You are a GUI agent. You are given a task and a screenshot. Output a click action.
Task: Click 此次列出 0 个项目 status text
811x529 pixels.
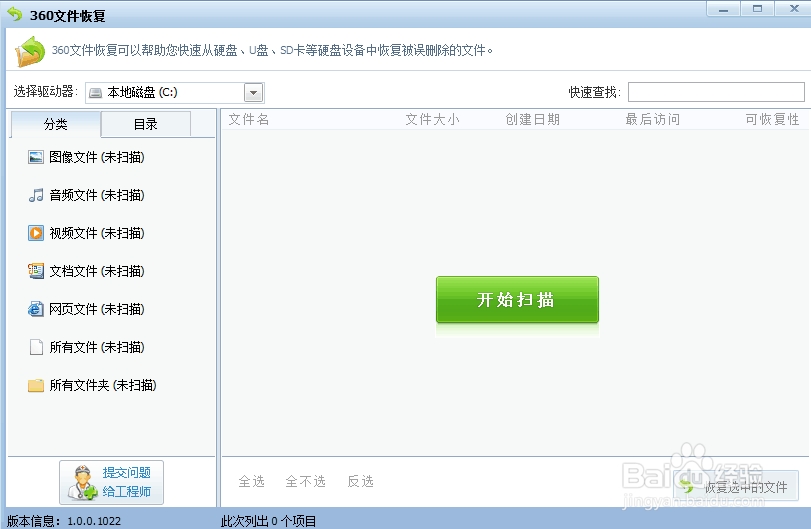(268, 521)
